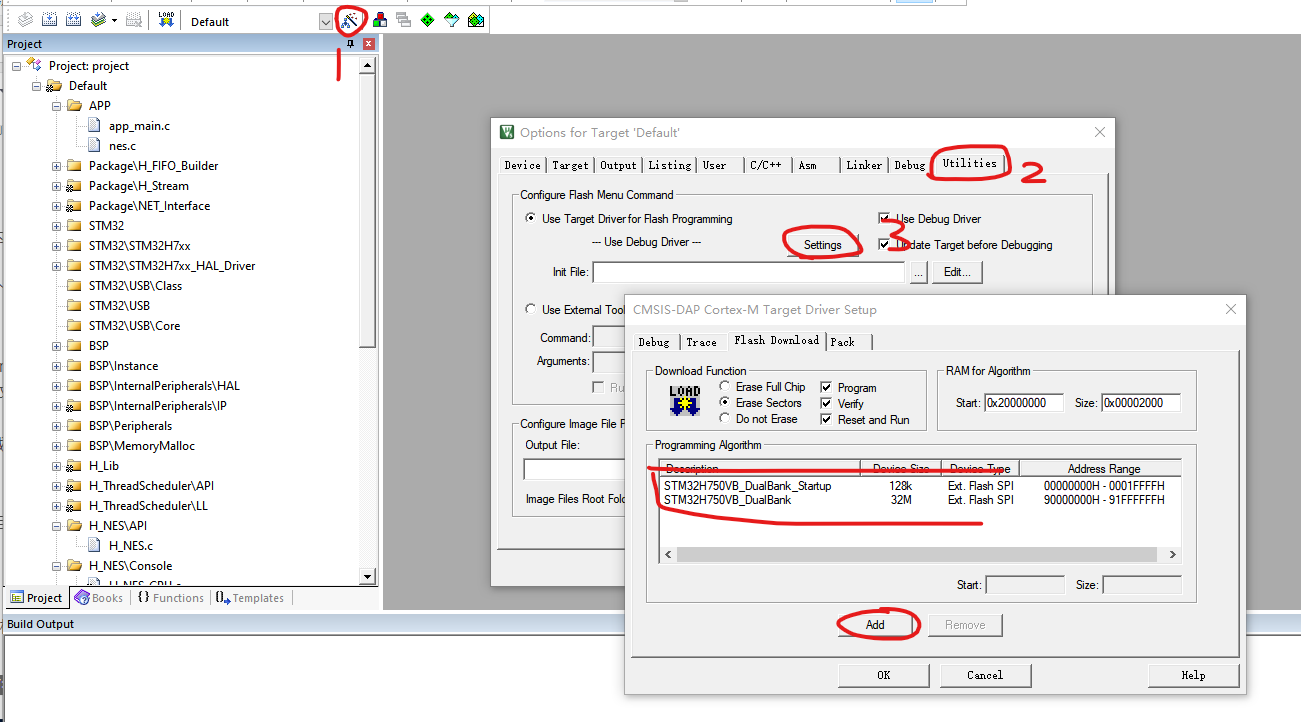Viewport: 1301px width, 722px height.
Task: Click the Add programming algorithm button
Action: pos(875,625)
